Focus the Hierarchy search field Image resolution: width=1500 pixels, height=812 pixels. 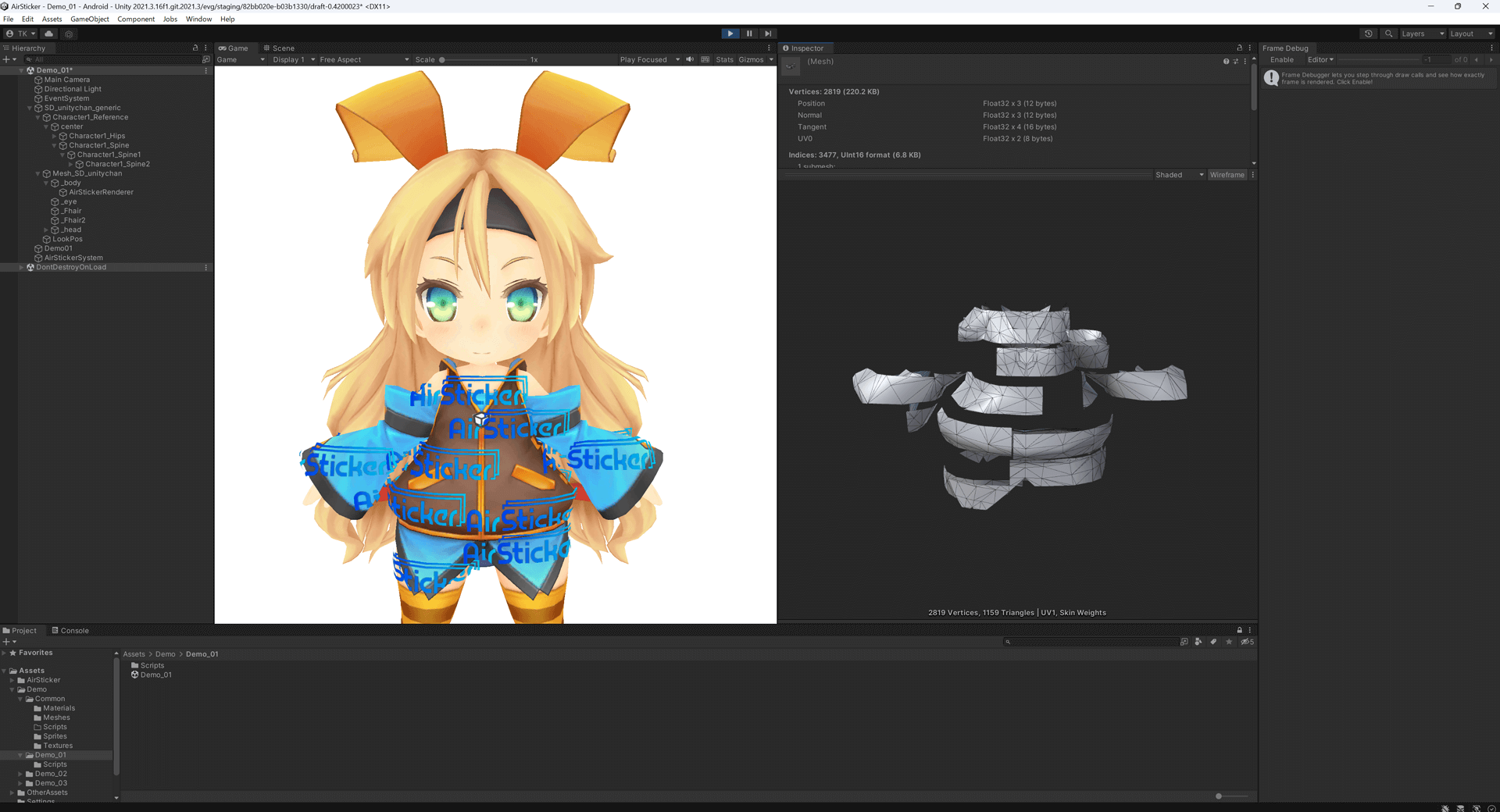tap(112, 59)
